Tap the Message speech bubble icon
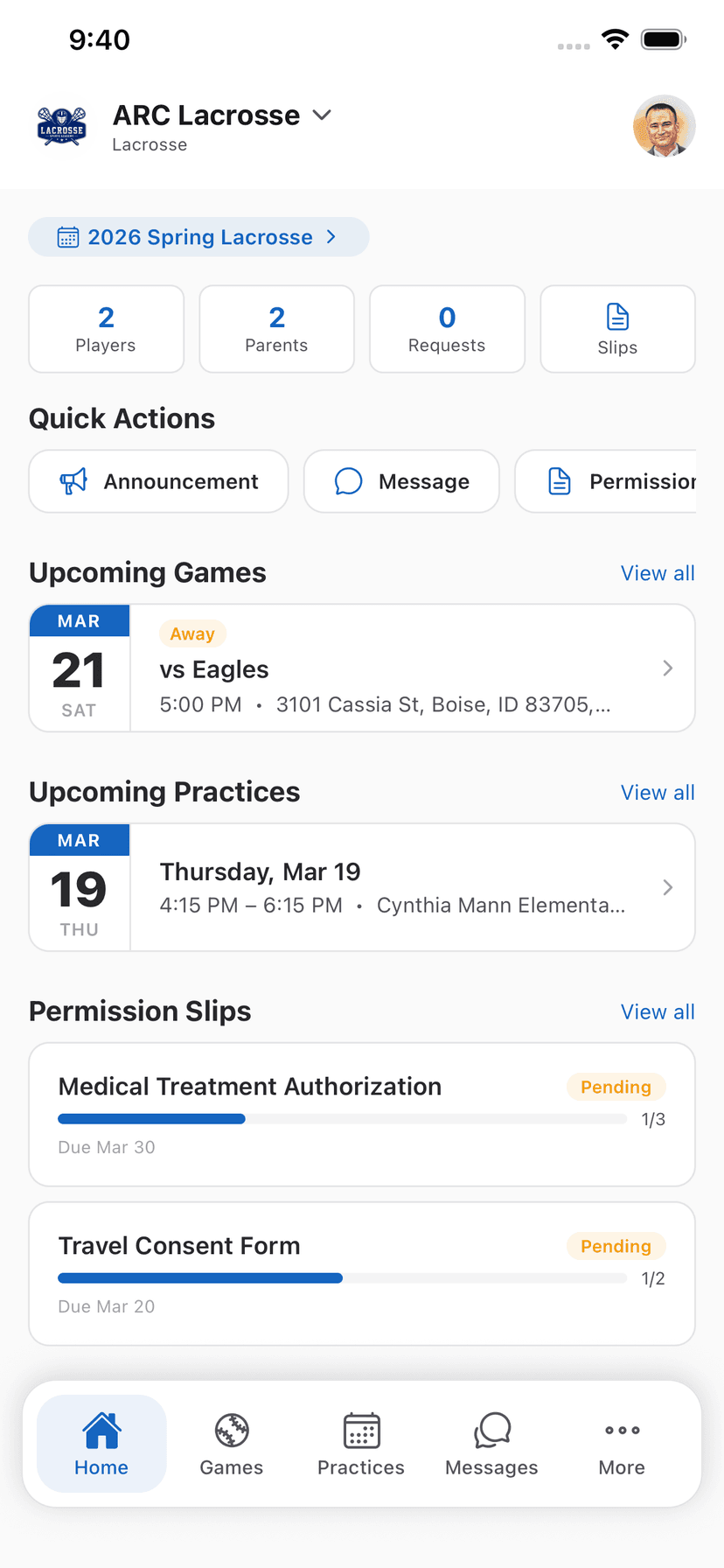Screen dimensions: 724x1568 348,480
